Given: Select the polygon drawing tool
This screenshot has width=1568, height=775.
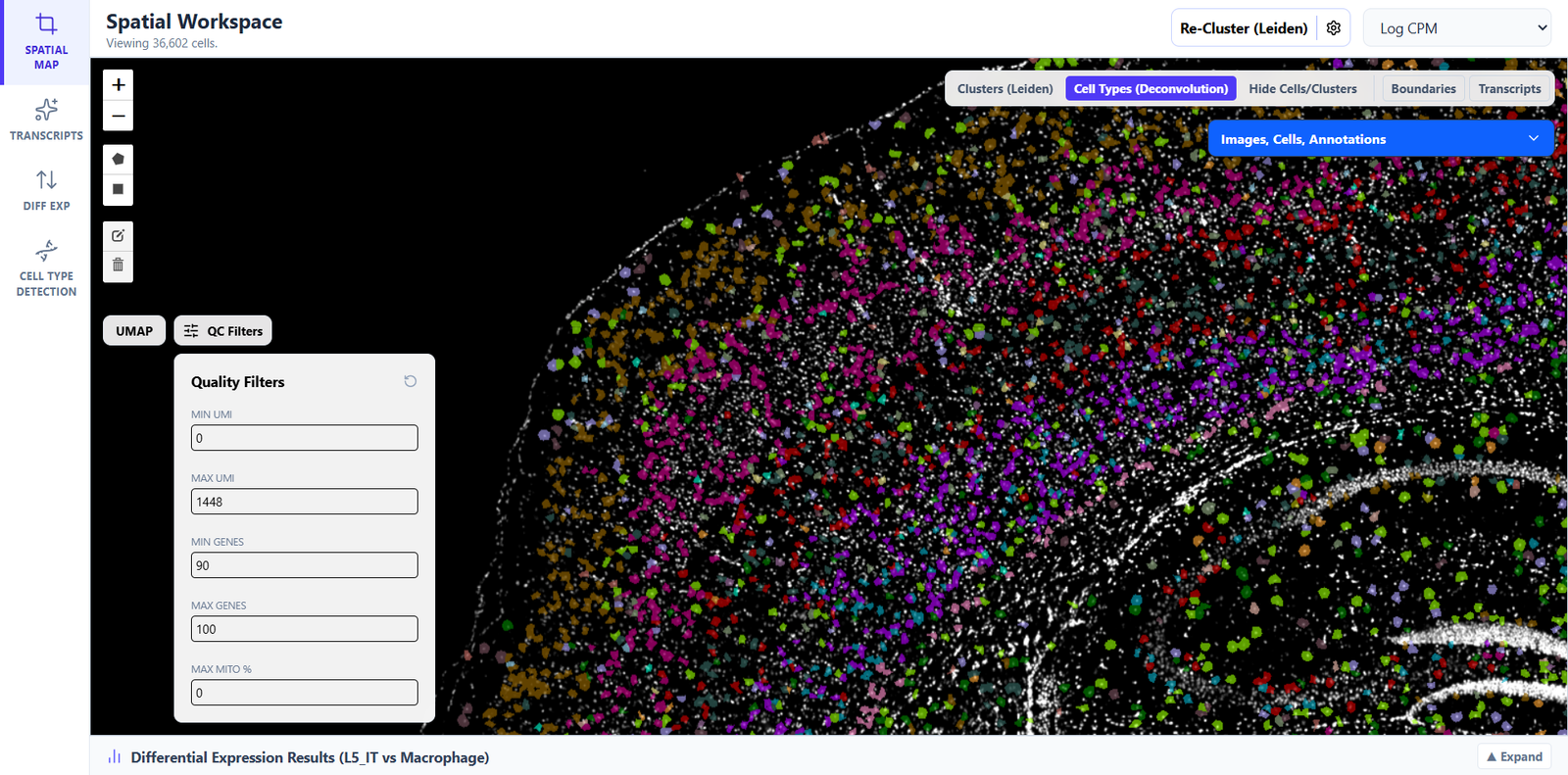Looking at the screenshot, I should (119, 160).
